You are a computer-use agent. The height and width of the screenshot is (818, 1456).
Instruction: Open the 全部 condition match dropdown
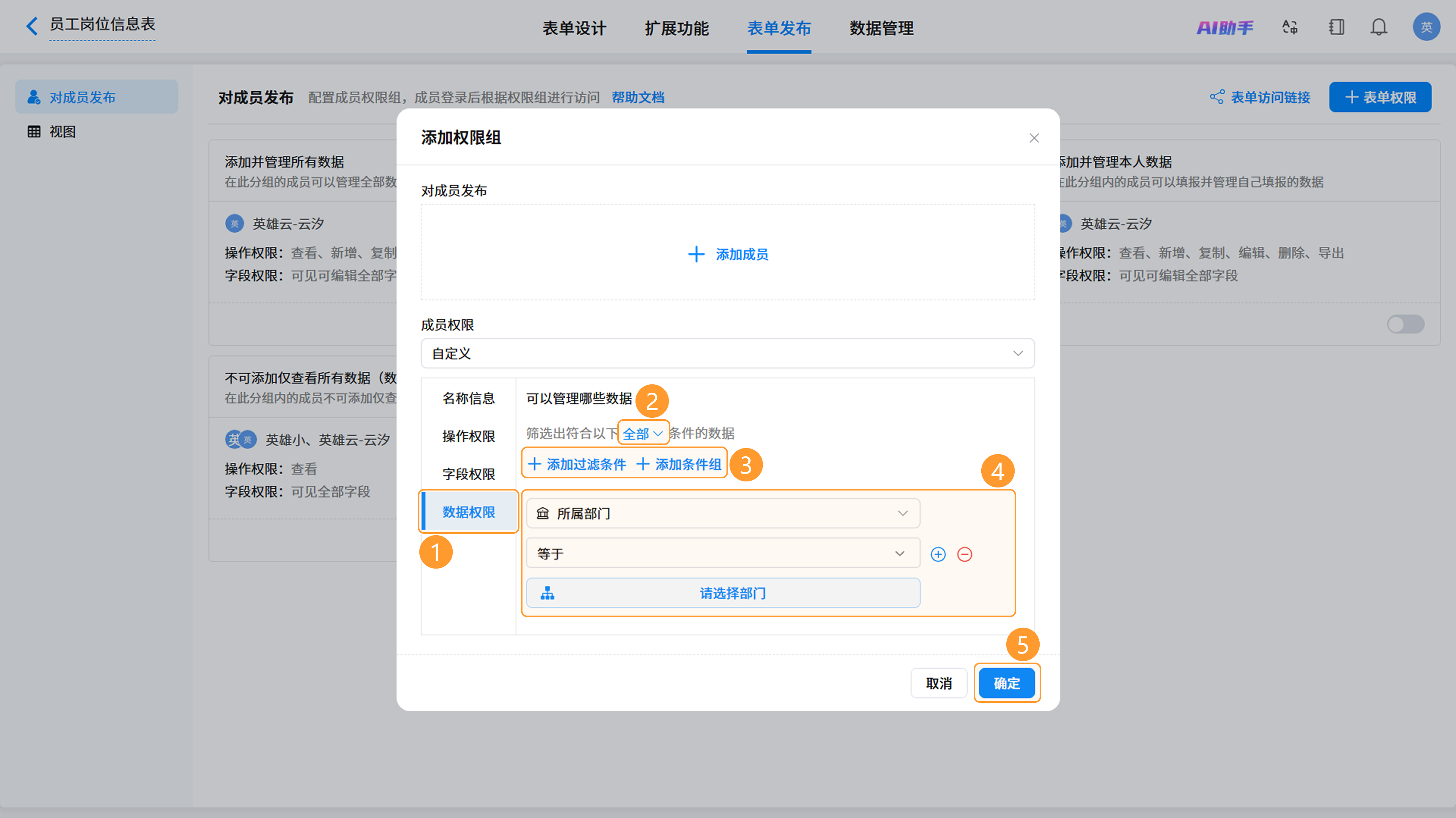(643, 434)
